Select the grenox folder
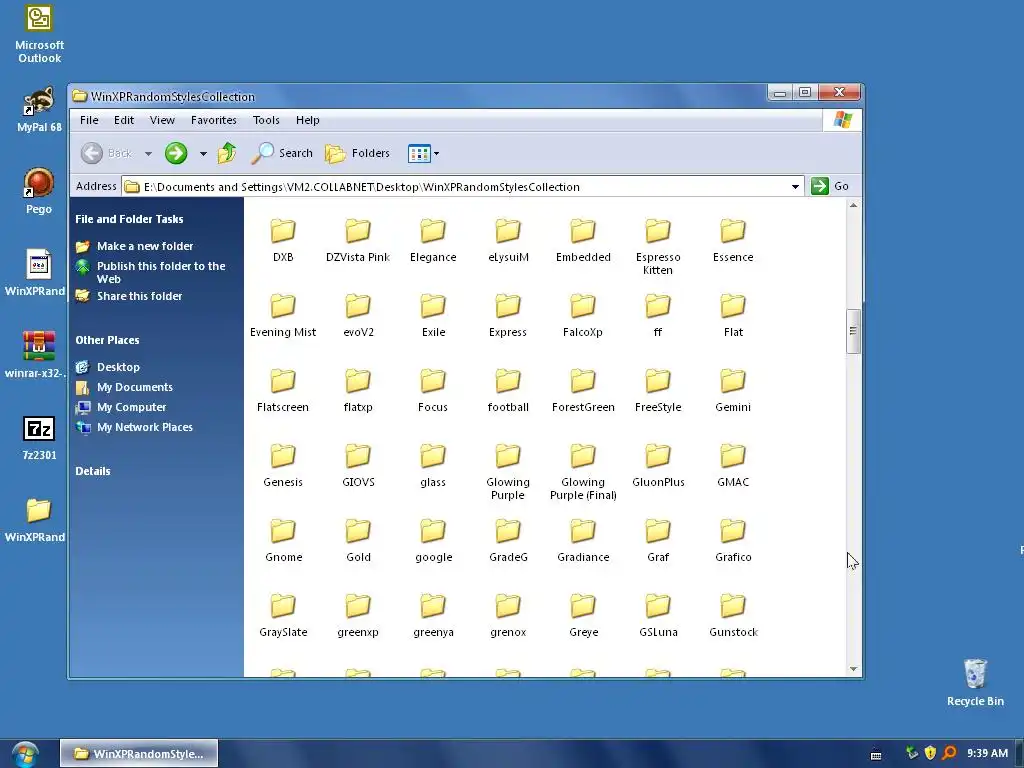Image resolution: width=1024 pixels, height=768 pixels. [x=508, y=616]
